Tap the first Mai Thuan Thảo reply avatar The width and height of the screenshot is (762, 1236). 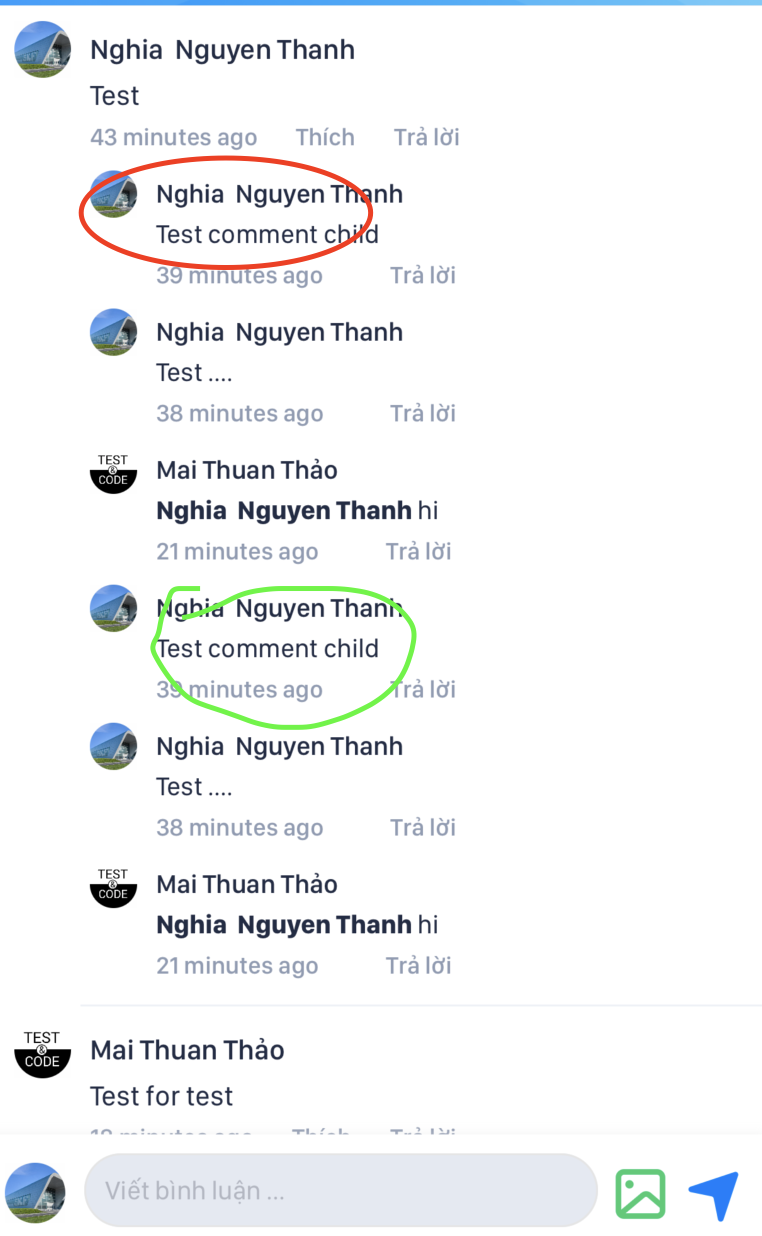coord(113,470)
